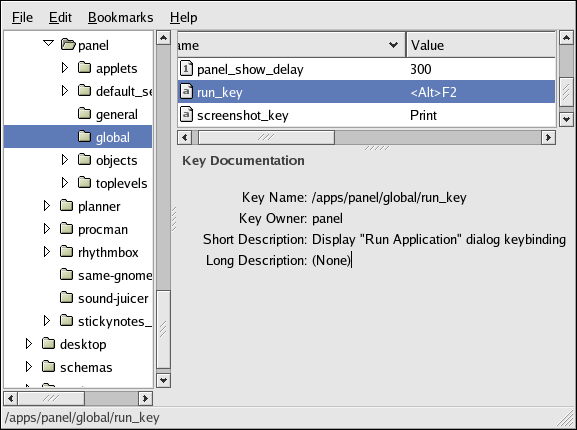Select the applets folder icon
The image size is (577, 430).
(85, 68)
